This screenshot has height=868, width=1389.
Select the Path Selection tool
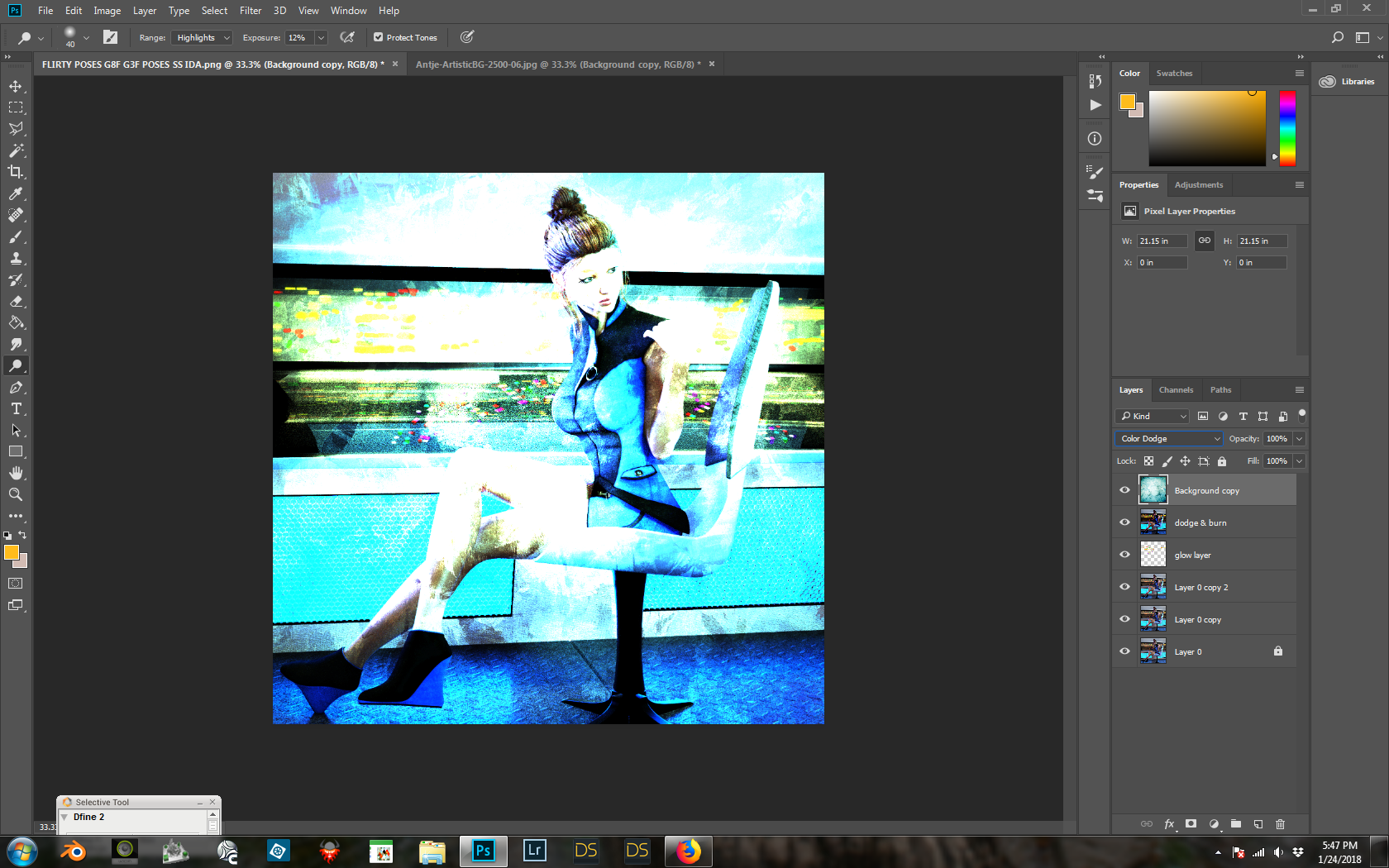16,430
